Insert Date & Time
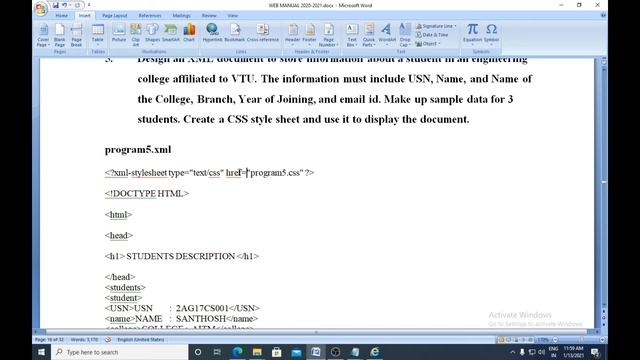Screen dimensions: 640x360 point(432,35)
